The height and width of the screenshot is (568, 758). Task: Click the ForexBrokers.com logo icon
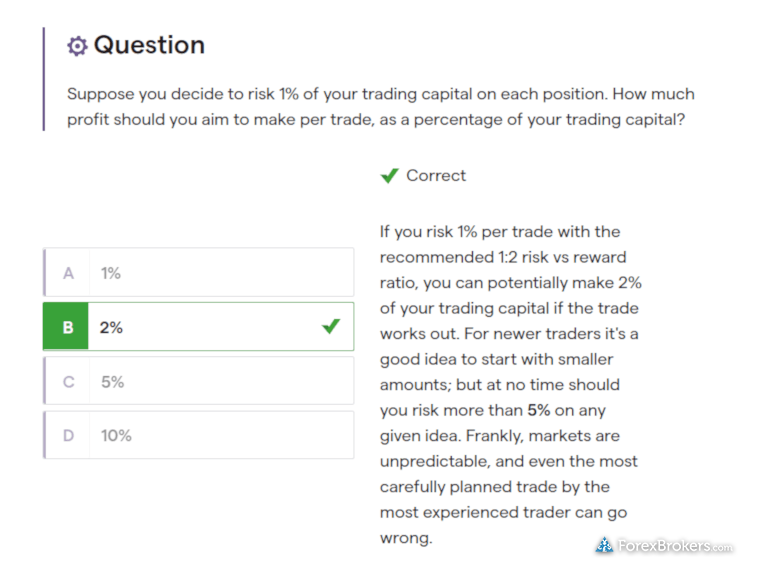click(604, 545)
